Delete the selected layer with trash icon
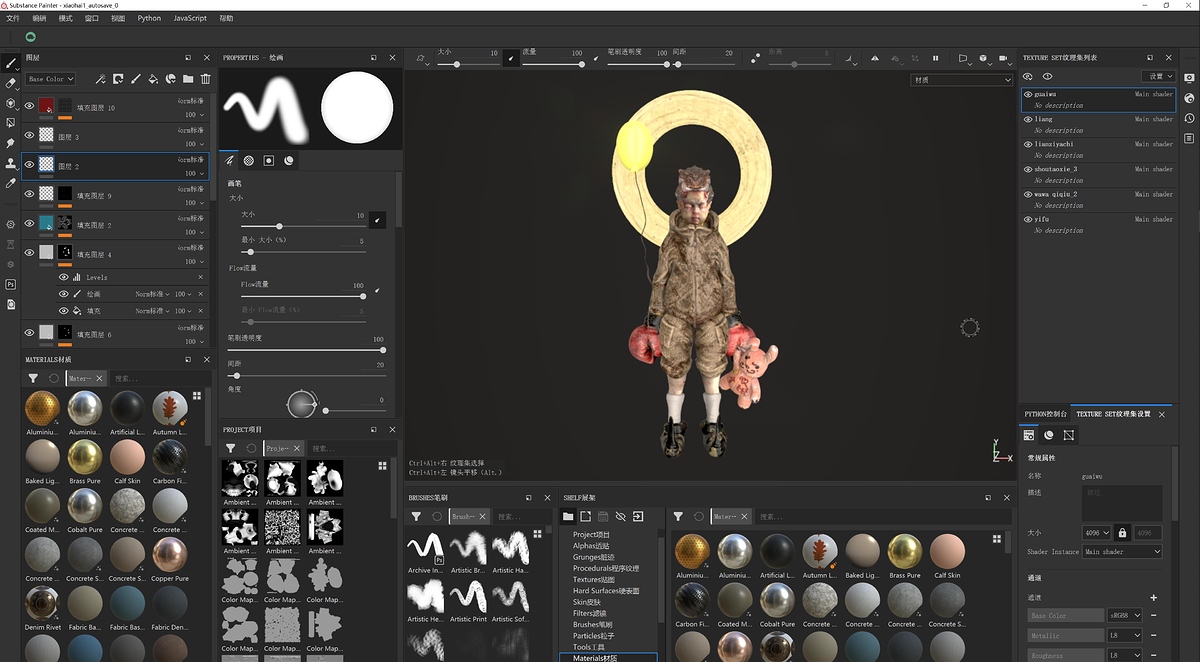This screenshot has height=662, width=1200. click(205, 79)
